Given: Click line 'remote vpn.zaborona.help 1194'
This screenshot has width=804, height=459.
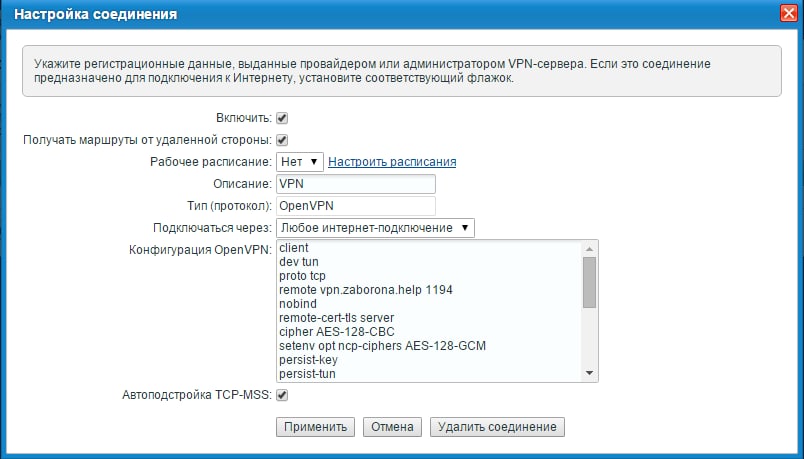Looking at the screenshot, I should point(366,290).
